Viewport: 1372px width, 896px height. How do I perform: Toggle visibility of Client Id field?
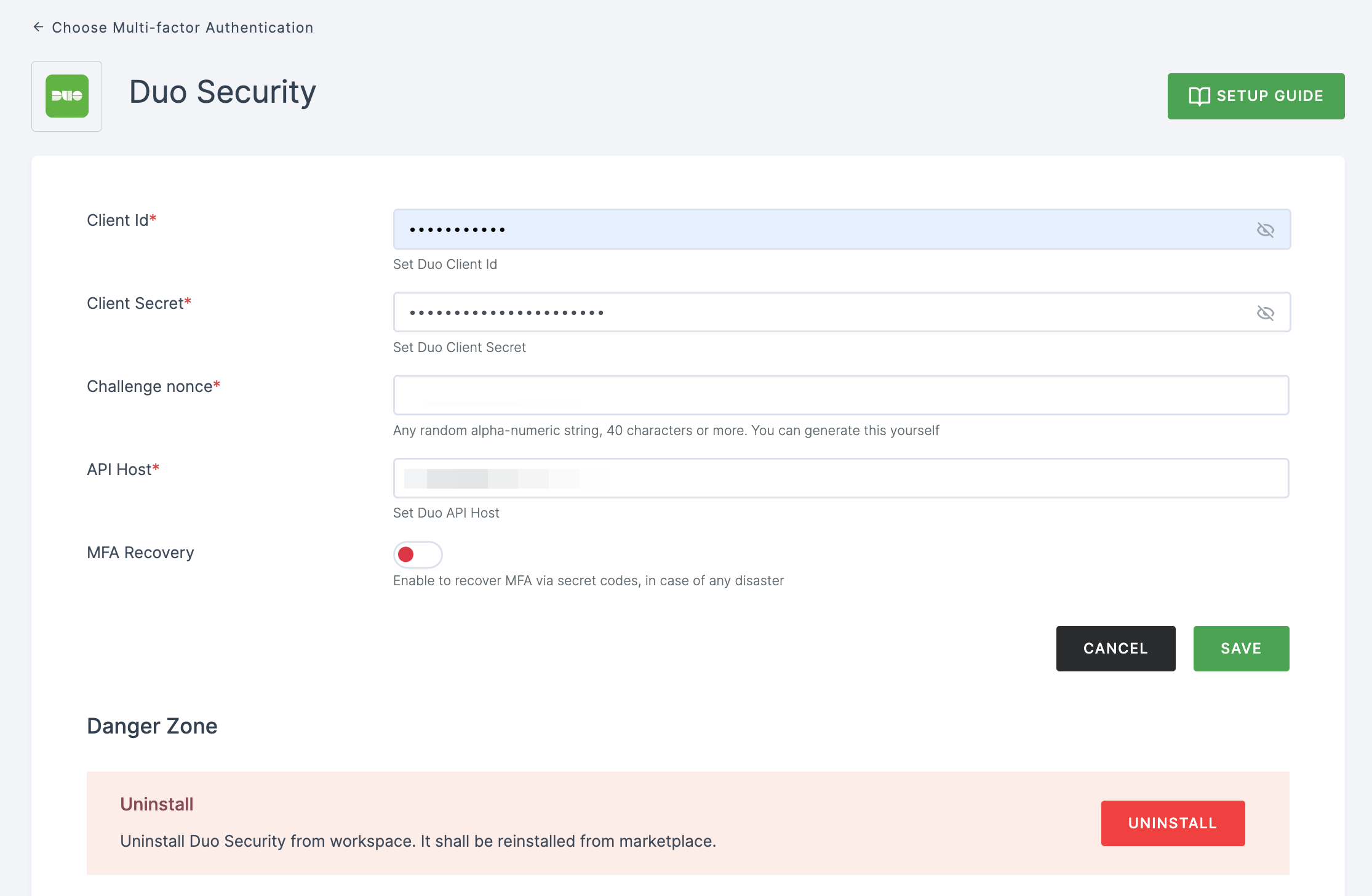pos(1264,229)
